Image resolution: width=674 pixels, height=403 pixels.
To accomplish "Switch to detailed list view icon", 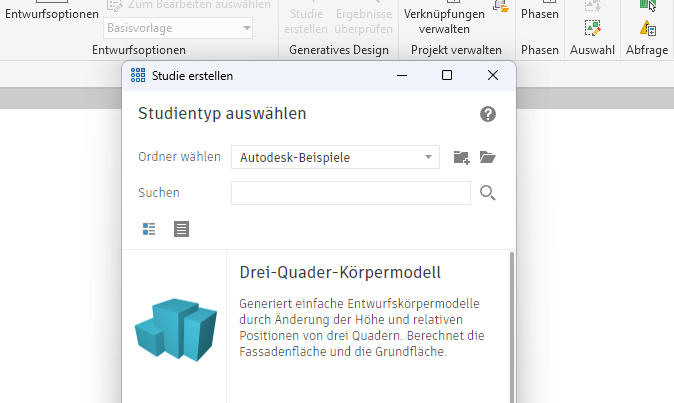I will click(x=149, y=229).
